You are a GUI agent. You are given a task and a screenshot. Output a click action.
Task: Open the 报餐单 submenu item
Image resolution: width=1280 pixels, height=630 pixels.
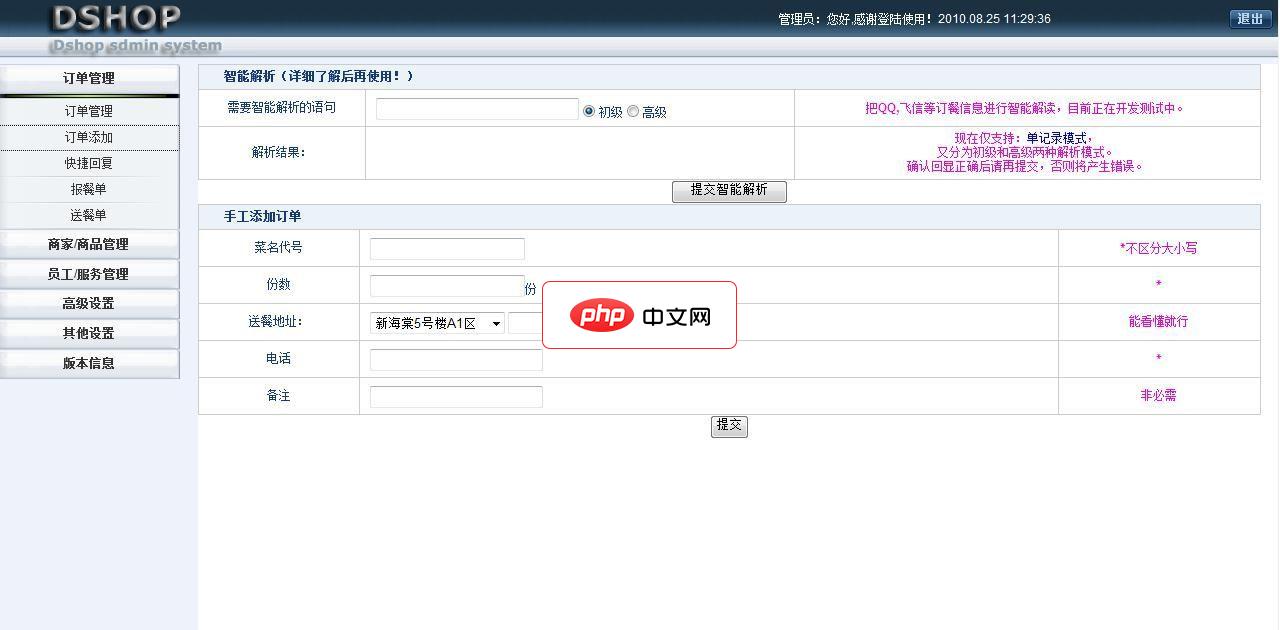pyautogui.click(x=89, y=189)
